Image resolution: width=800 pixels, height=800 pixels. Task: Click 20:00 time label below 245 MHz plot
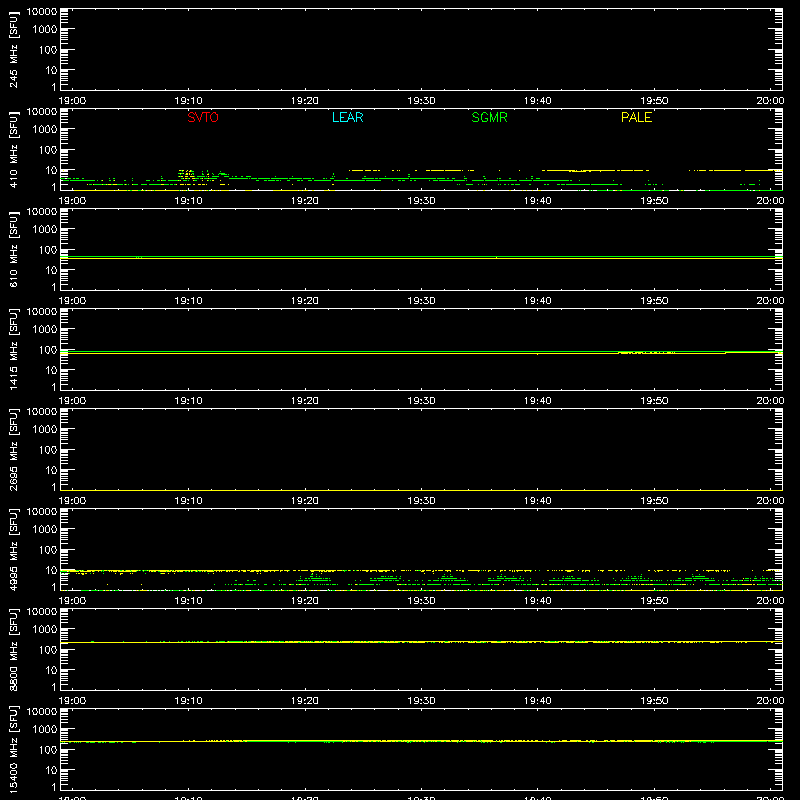tap(770, 101)
